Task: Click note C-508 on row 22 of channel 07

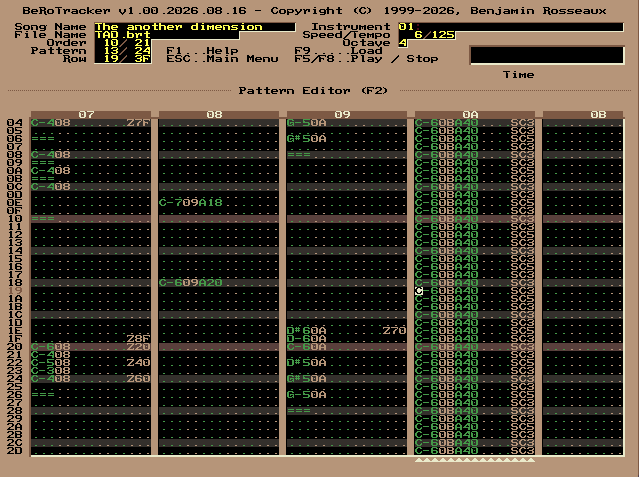Action: [51, 363]
